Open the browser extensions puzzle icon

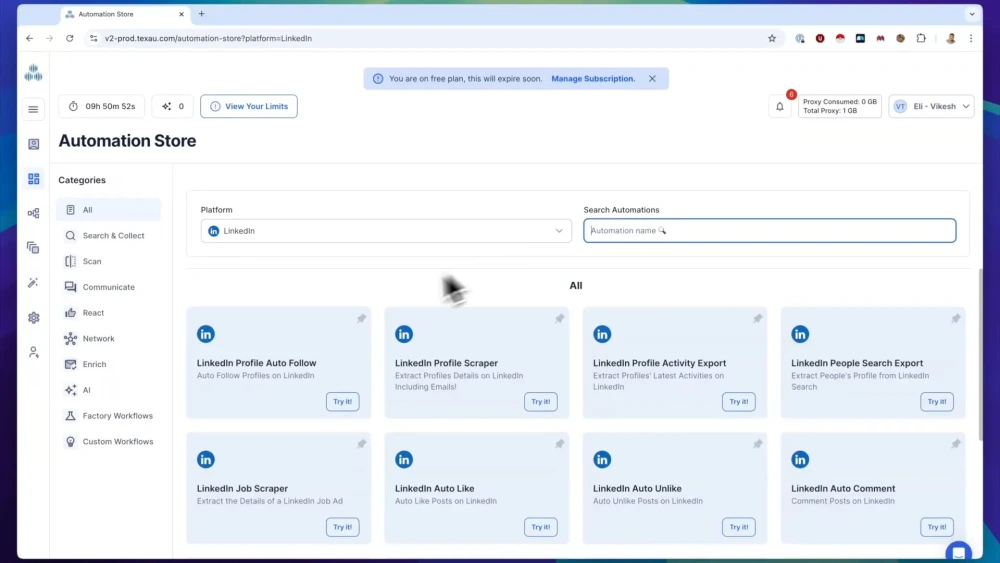tap(921, 38)
